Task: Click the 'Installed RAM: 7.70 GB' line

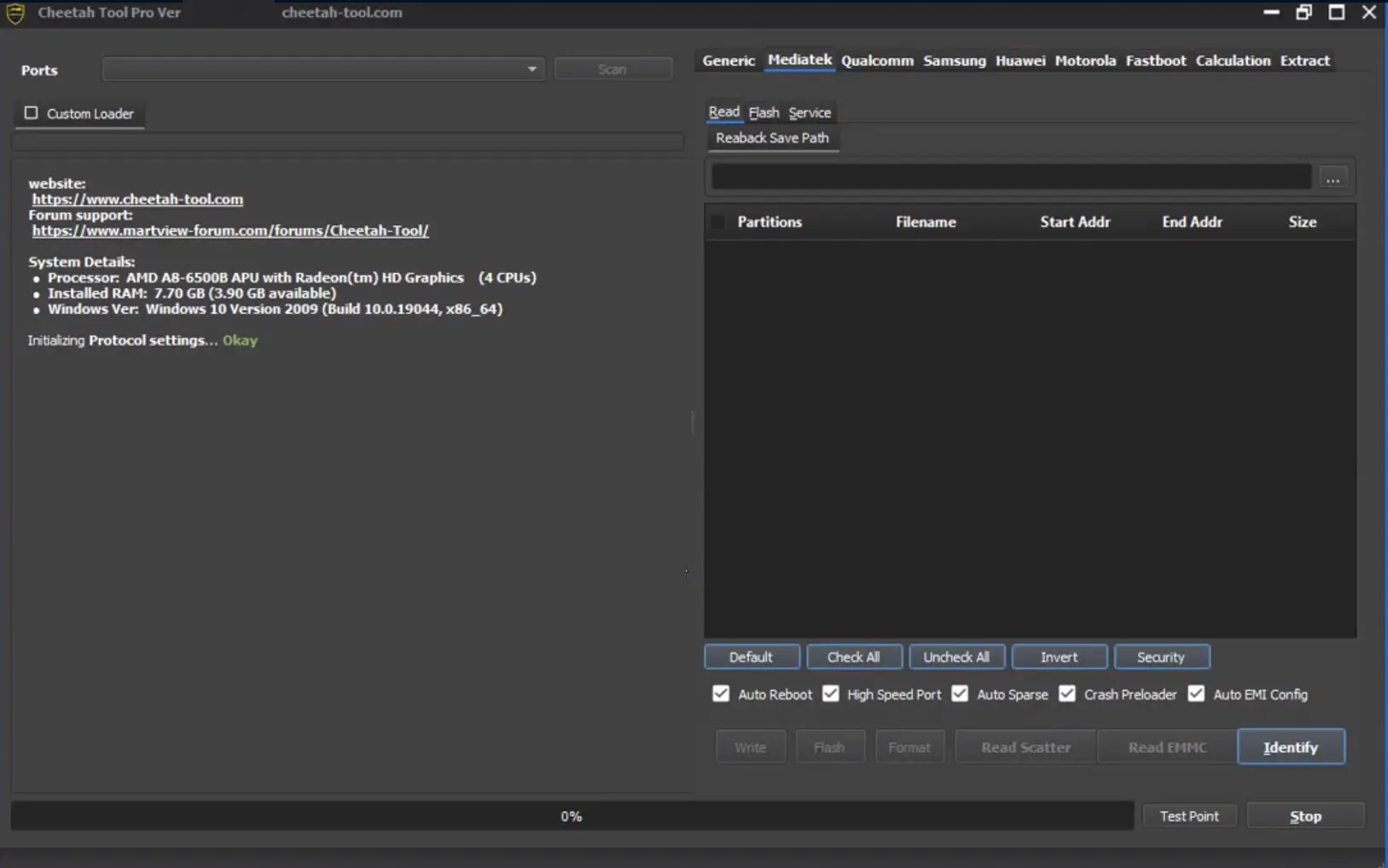Action: (x=192, y=293)
